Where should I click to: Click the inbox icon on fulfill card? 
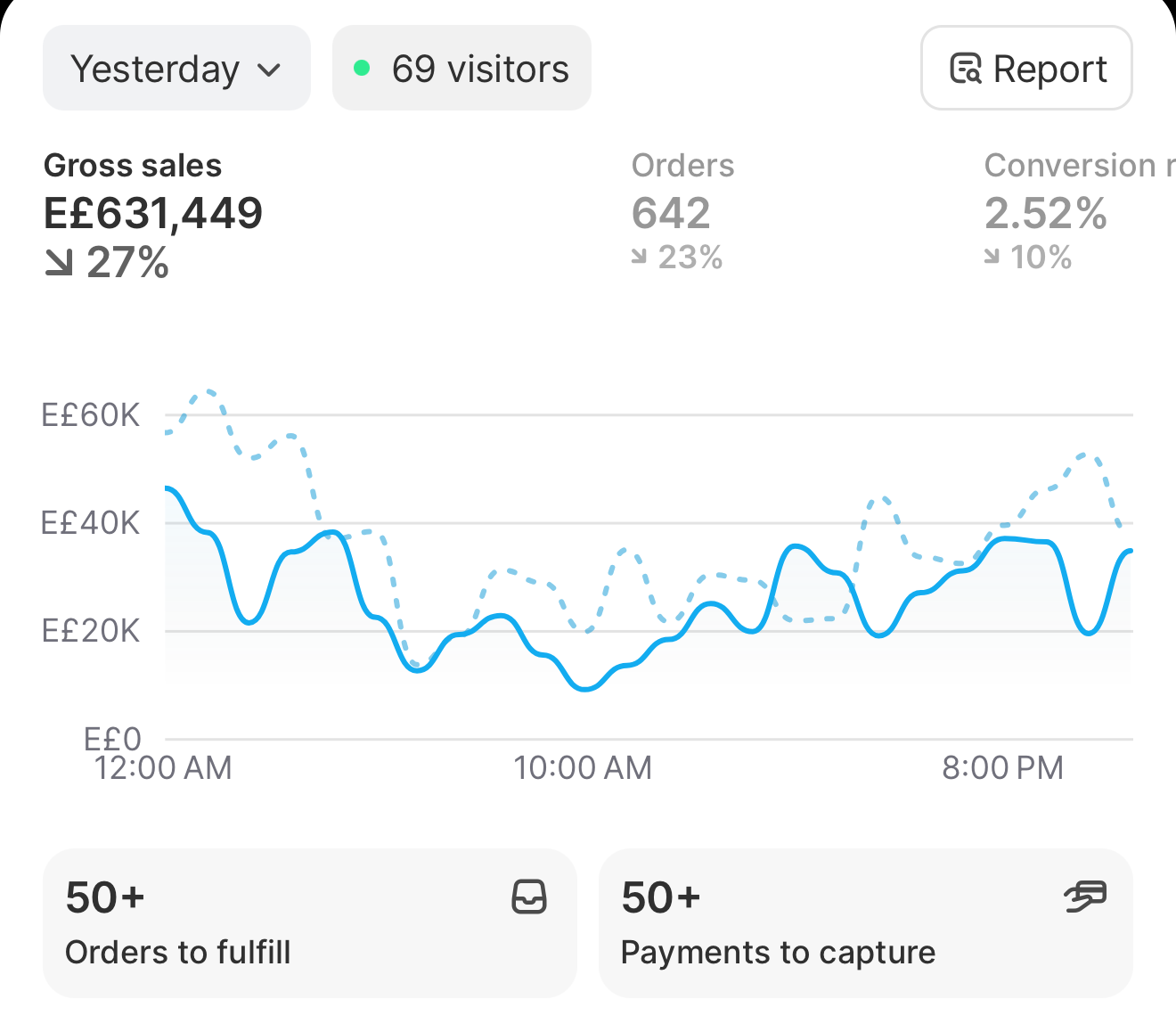[x=529, y=897]
